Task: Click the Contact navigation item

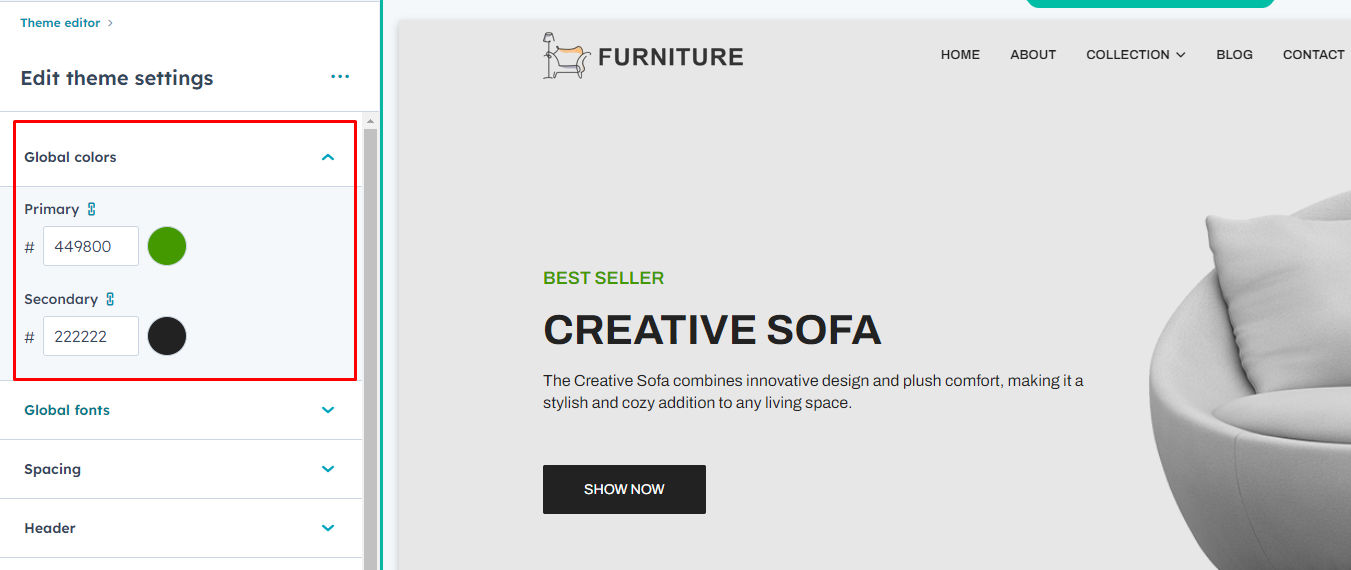Action: 1313,55
